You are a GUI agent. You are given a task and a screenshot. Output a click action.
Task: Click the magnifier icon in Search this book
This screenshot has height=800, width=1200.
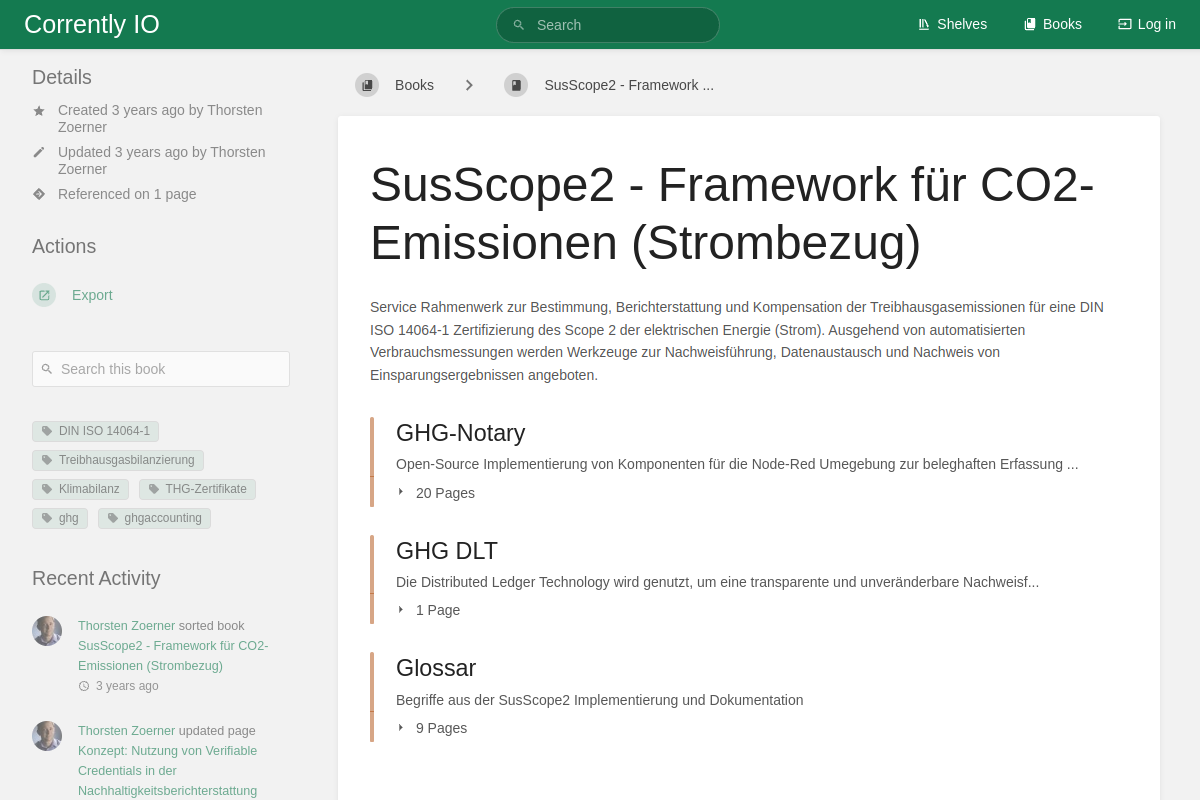(x=47, y=369)
